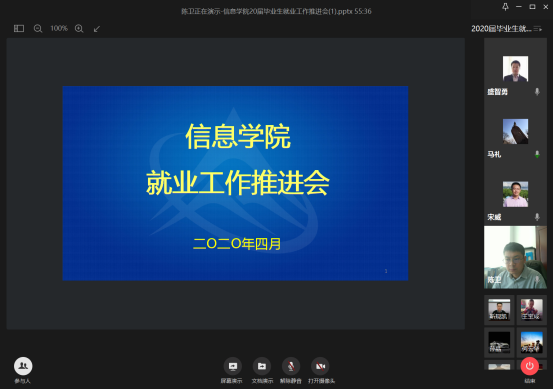The width and height of the screenshot is (553, 389).
Task: Select 宋威's participant avatar
Action: click(515, 194)
